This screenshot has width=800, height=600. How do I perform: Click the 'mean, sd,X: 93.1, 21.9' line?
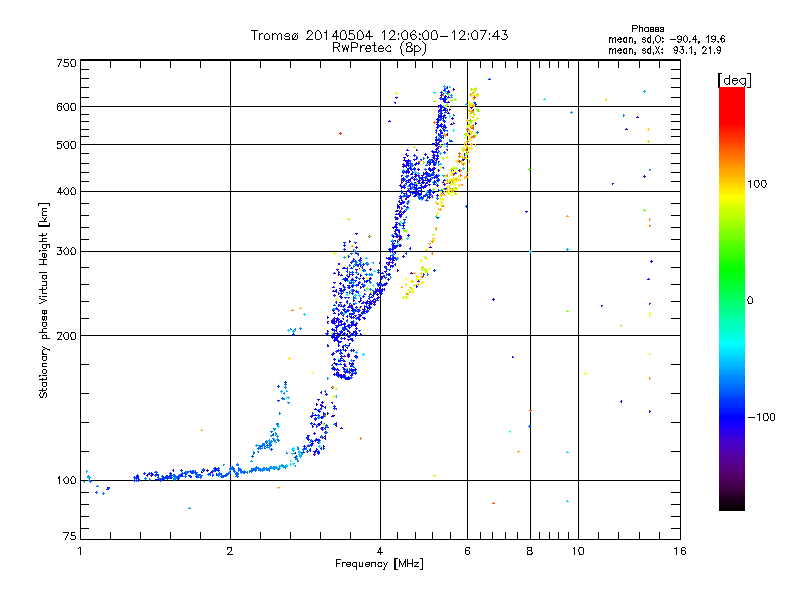[x=664, y=50]
